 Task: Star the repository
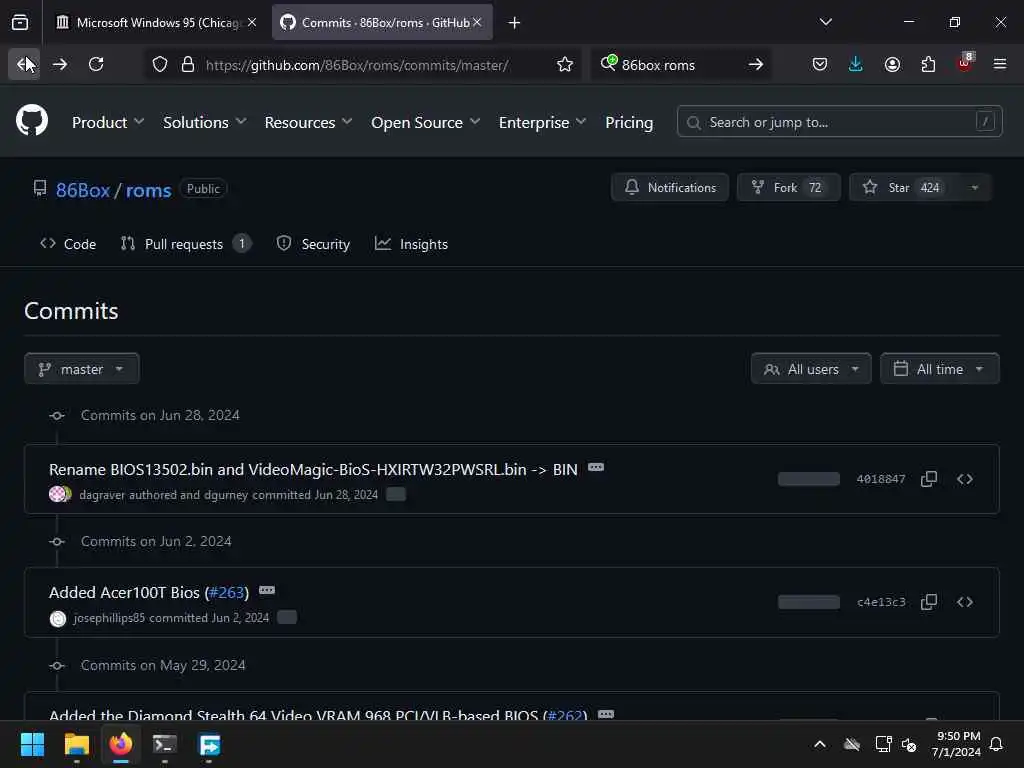click(x=901, y=187)
